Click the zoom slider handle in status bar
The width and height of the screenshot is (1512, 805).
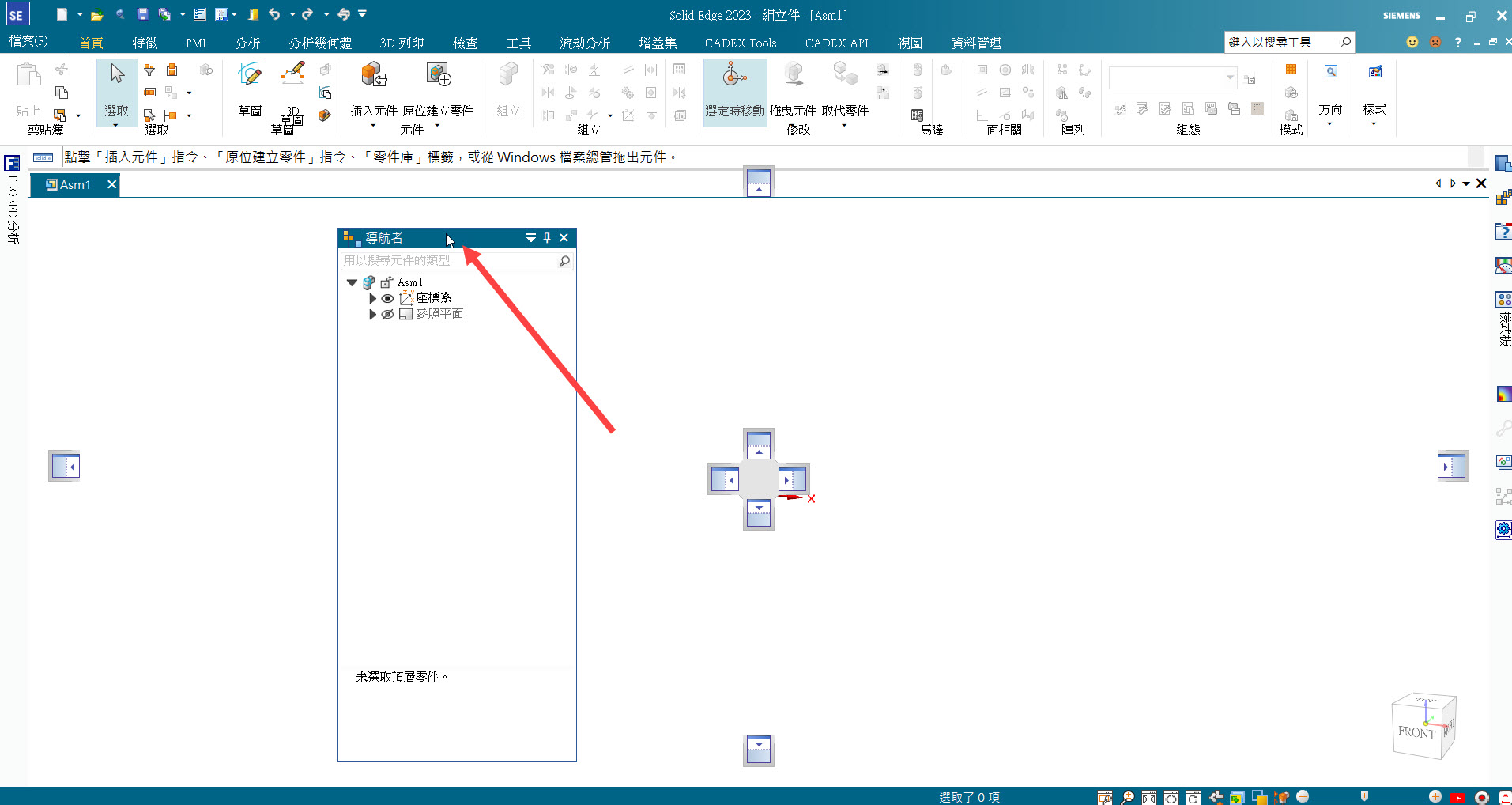(x=1364, y=796)
